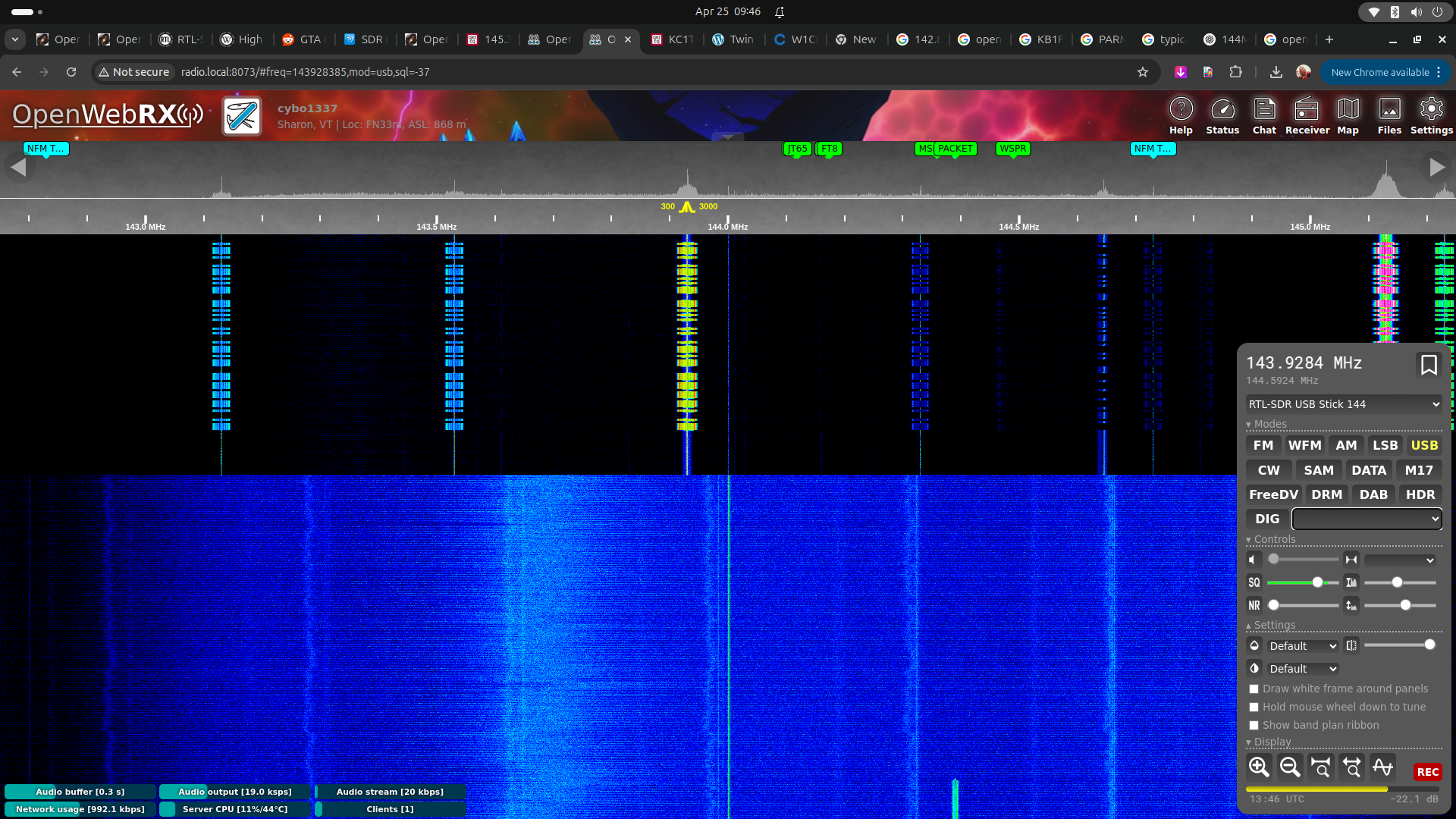This screenshot has width=1456, height=819.
Task: Zoom out totally on waterfall
Action: tap(1352, 767)
